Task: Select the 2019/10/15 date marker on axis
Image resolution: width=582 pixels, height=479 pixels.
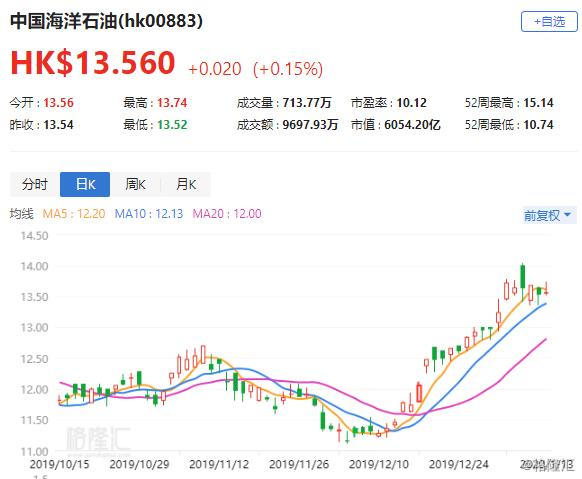Action: [x=59, y=464]
